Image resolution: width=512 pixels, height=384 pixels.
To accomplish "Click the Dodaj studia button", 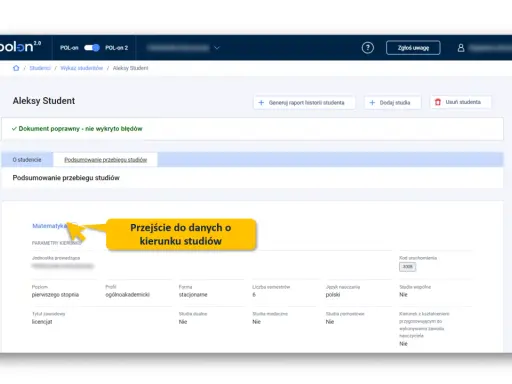I will click(x=392, y=102).
